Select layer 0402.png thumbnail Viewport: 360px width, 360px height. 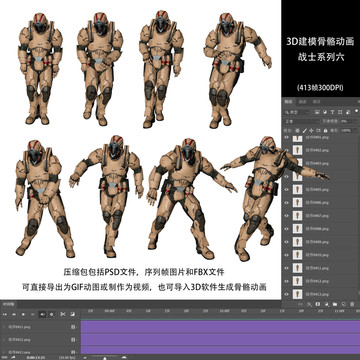coord(297,150)
